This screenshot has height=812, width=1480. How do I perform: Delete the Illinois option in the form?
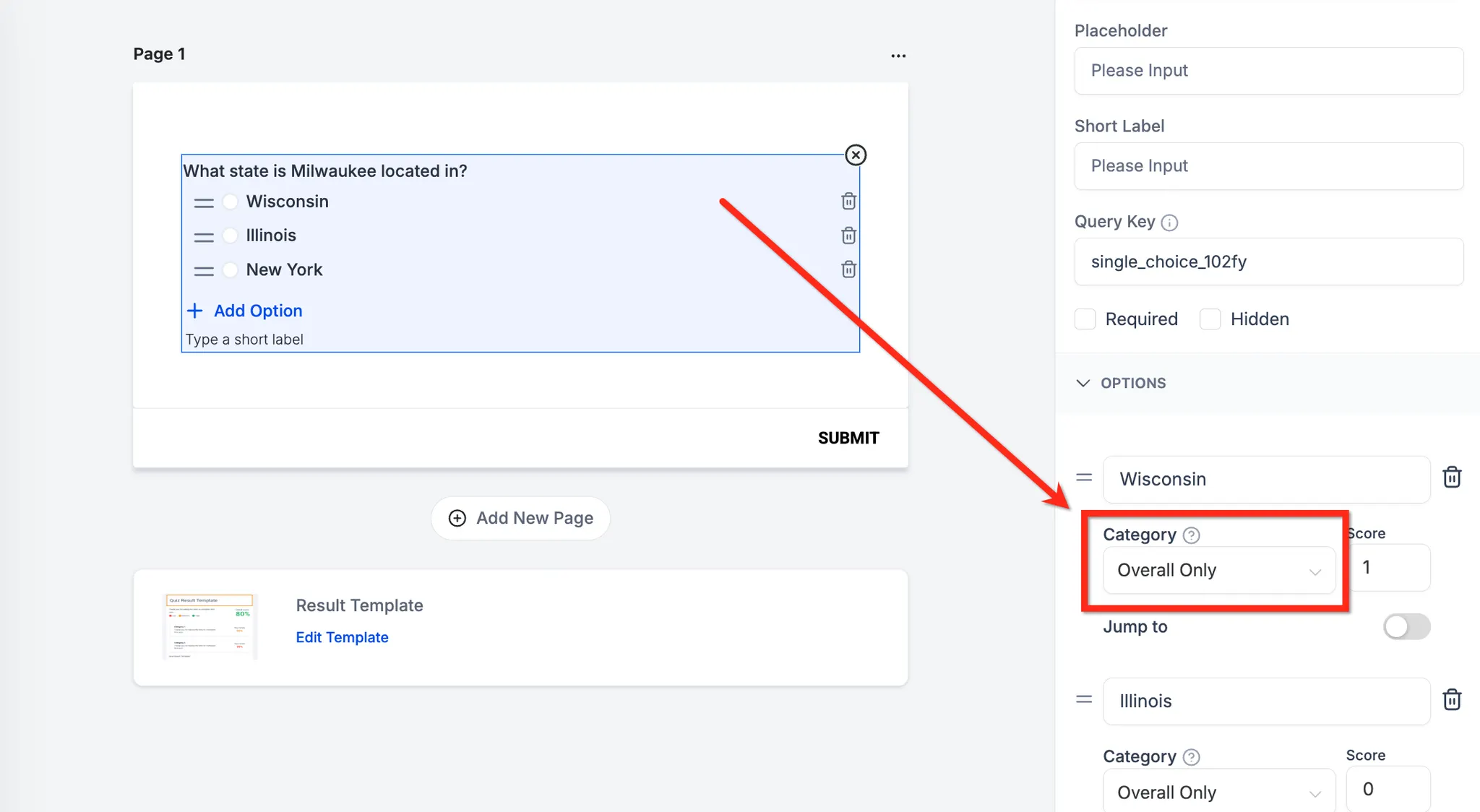(x=848, y=236)
